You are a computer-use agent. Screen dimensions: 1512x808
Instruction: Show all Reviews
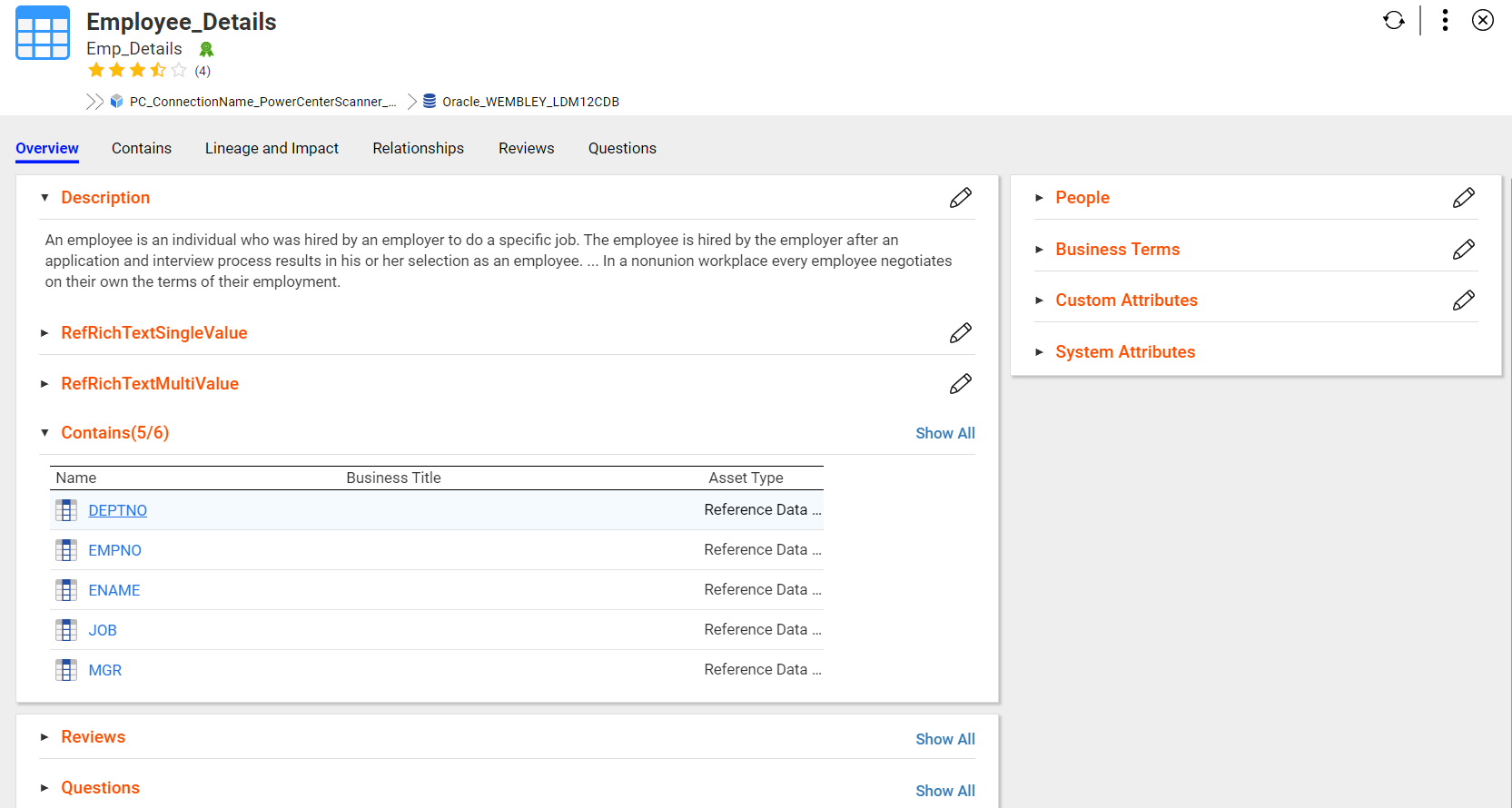[x=945, y=739]
